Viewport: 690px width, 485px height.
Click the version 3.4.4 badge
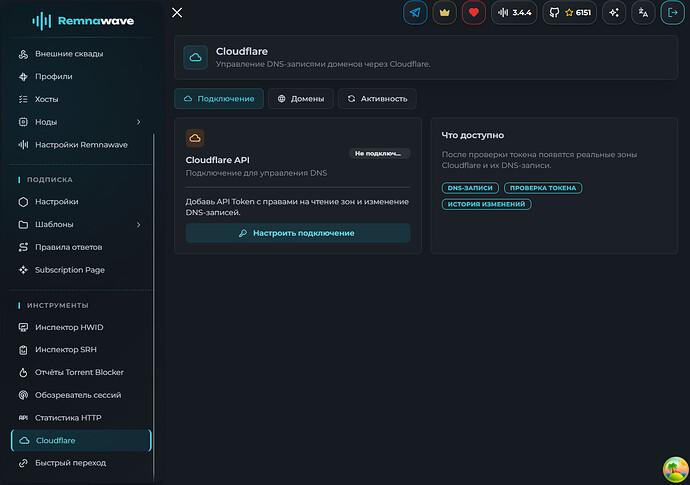[514, 13]
